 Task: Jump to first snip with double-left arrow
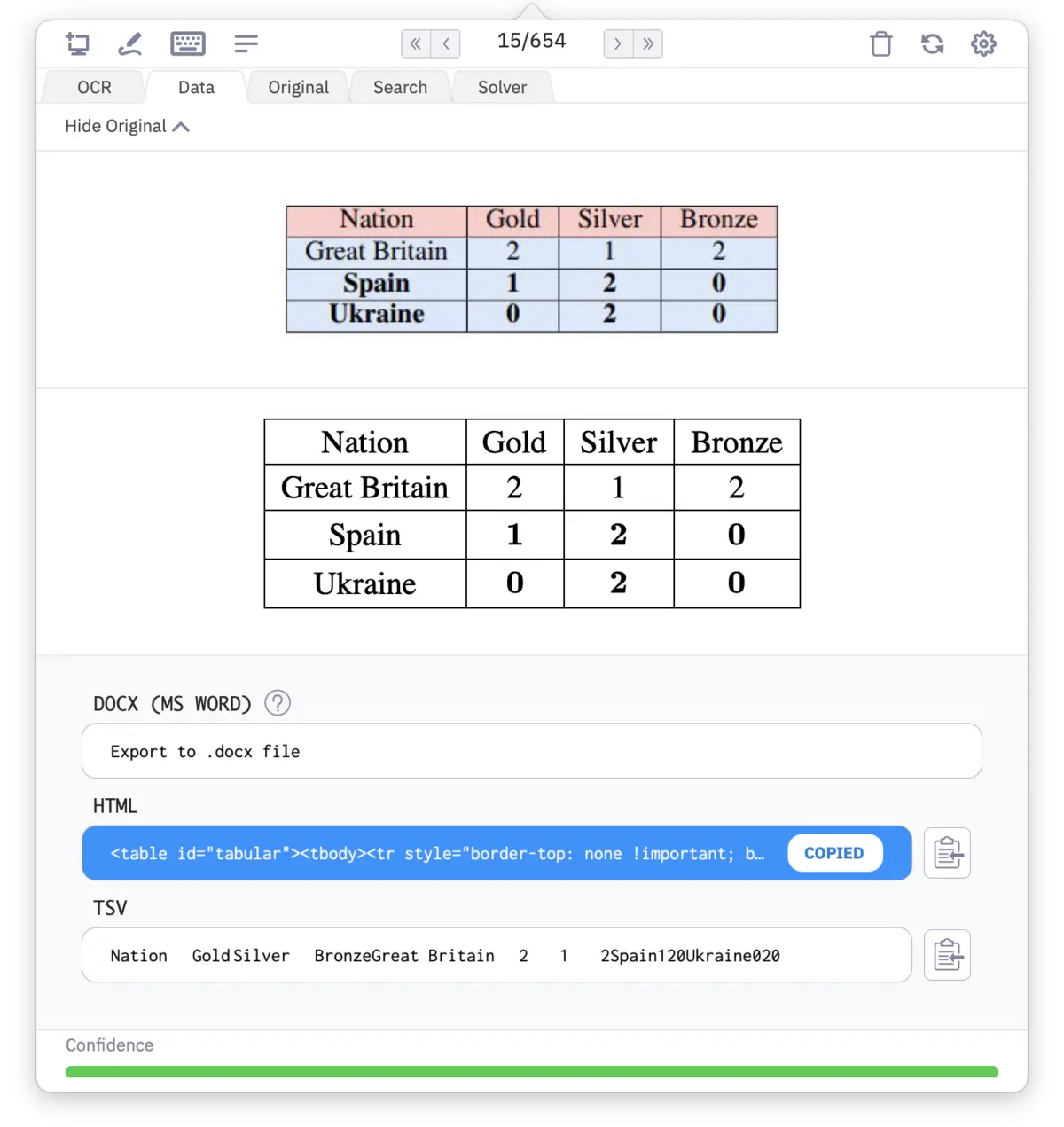tap(416, 43)
